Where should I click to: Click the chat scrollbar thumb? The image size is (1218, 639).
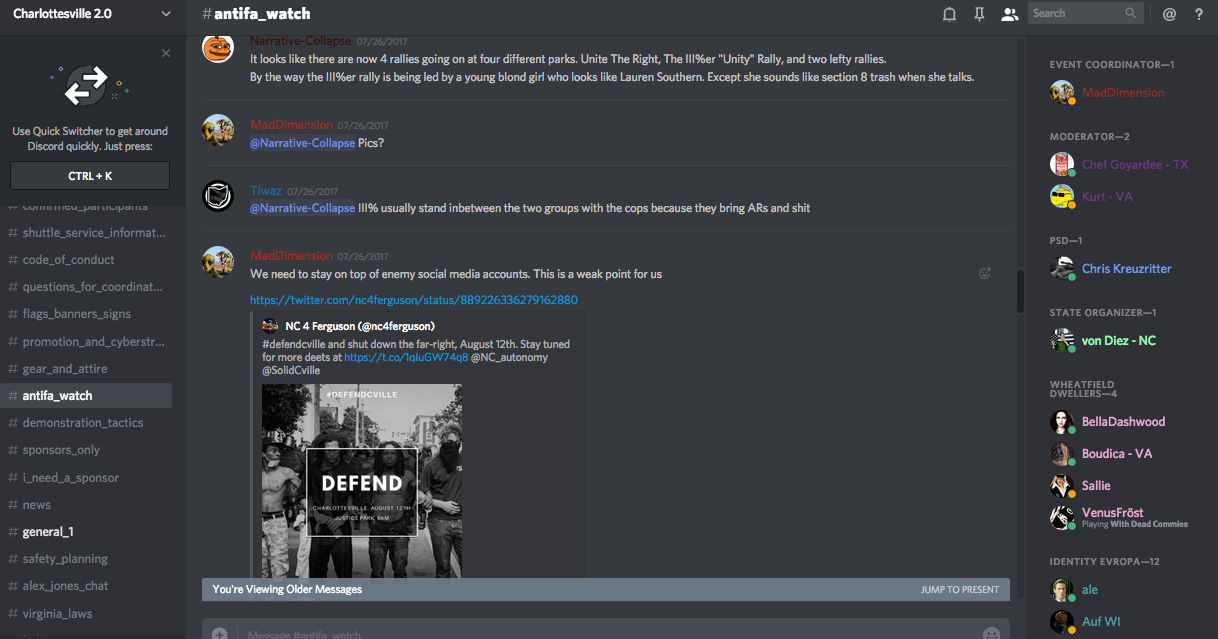point(1020,291)
